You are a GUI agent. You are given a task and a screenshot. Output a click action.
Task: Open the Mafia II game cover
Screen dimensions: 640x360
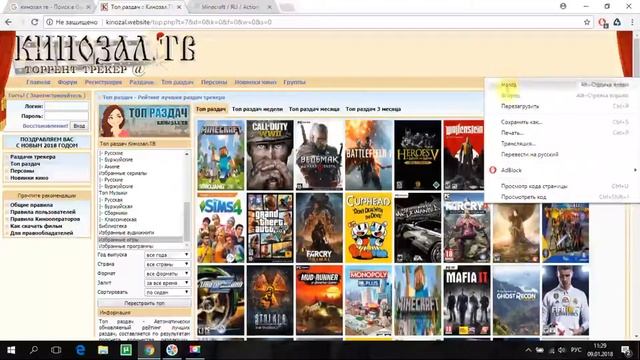point(467,300)
